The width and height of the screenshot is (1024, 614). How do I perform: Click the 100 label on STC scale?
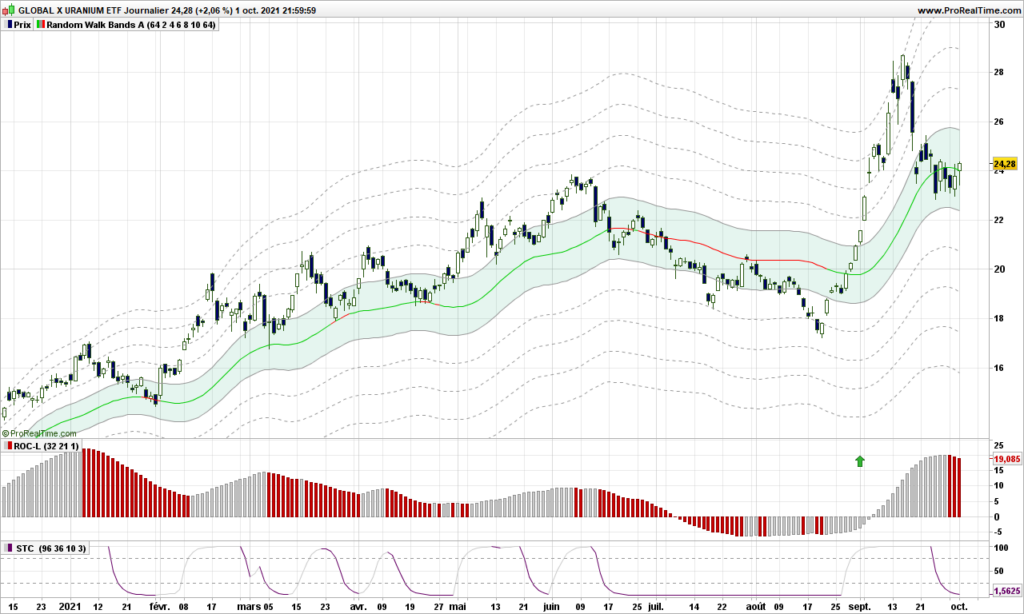[1000, 548]
